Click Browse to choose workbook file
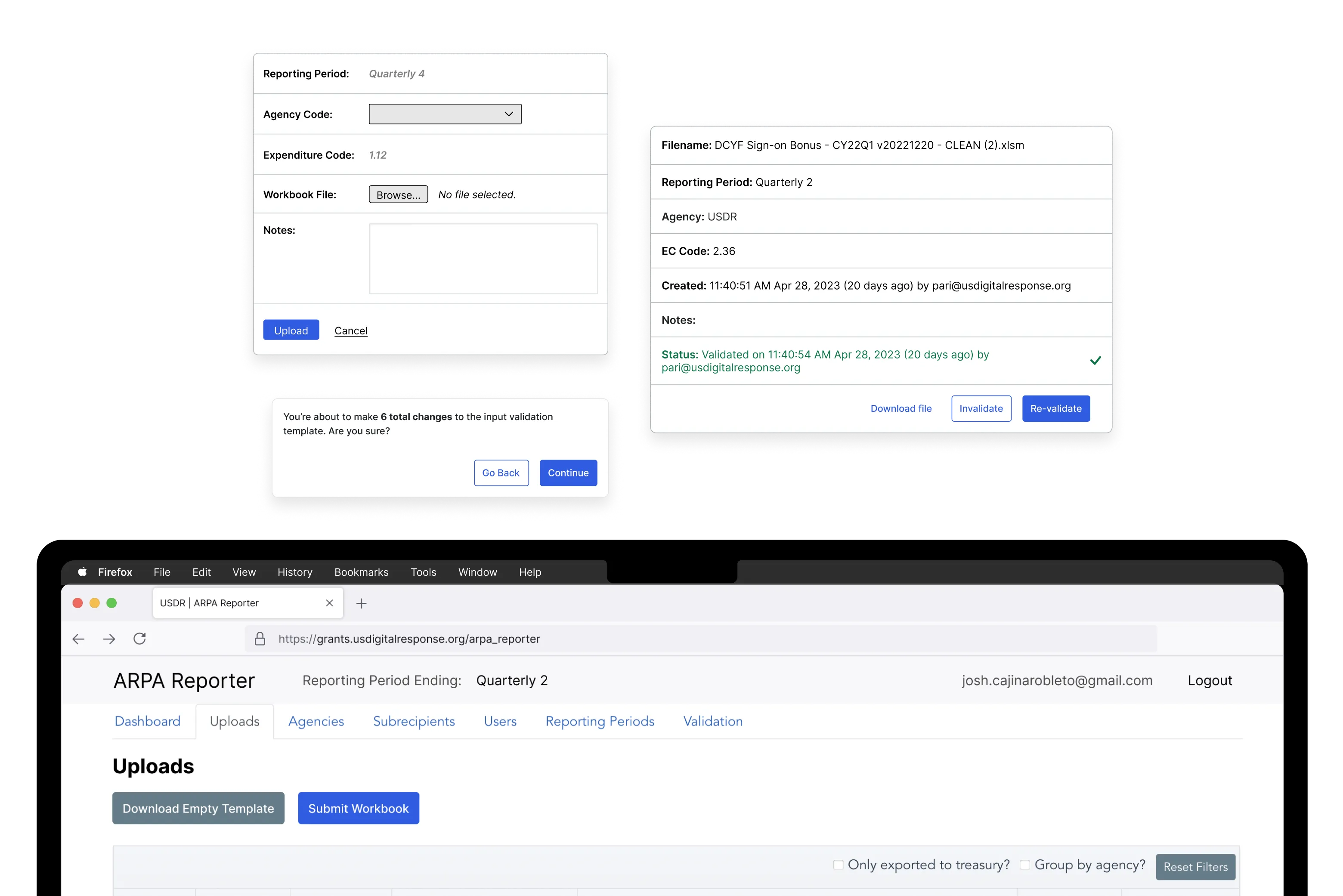1343x896 pixels. [398, 194]
